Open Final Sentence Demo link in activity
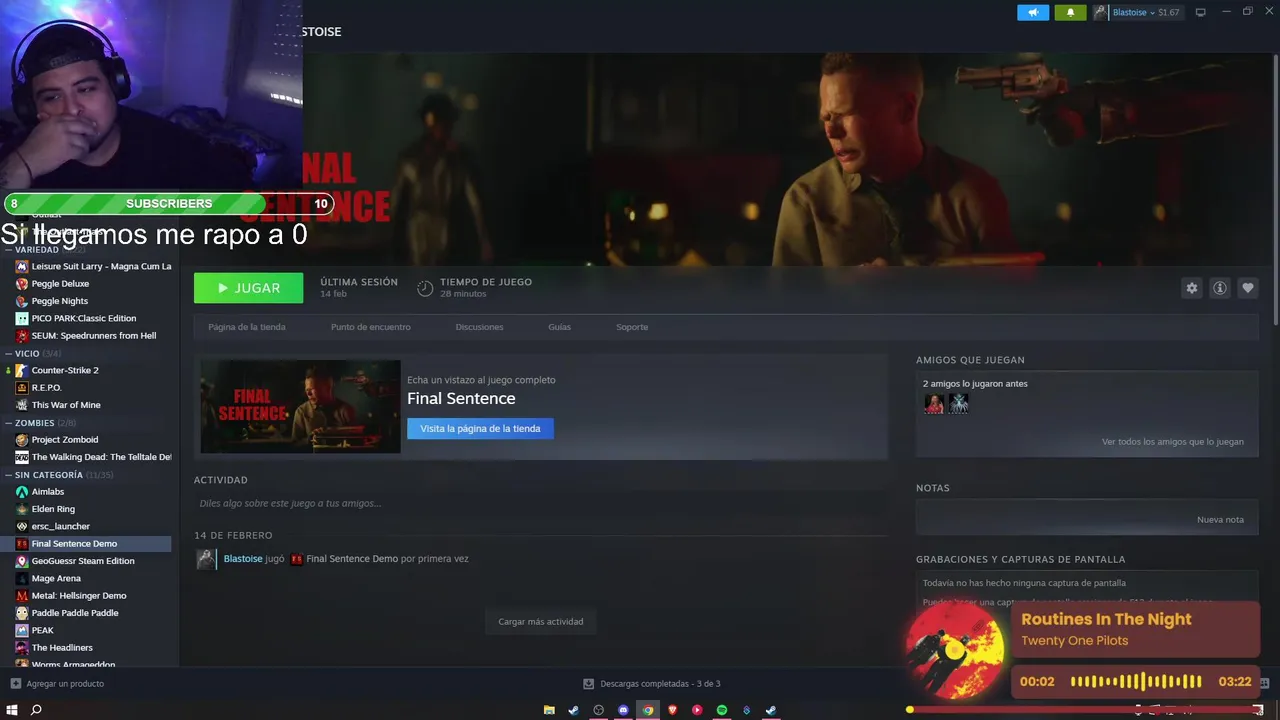This screenshot has width=1280, height=720. pos(352,559)
